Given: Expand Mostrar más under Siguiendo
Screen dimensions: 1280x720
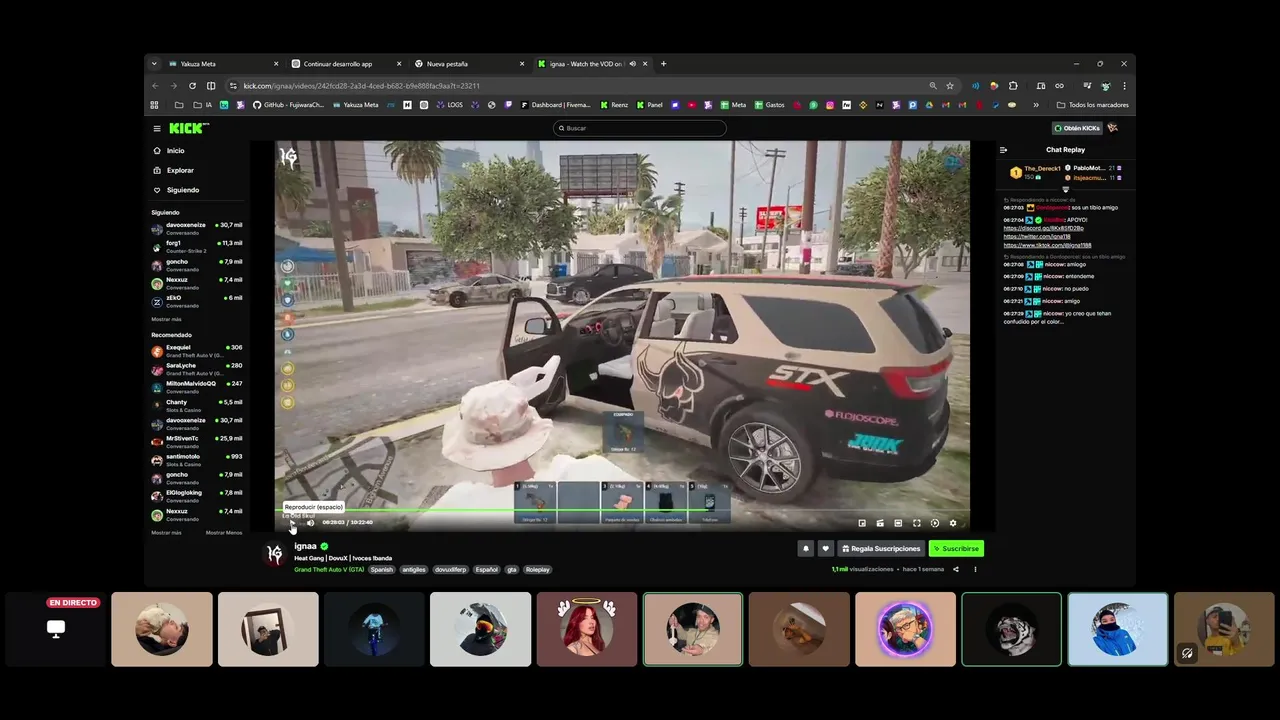Looking at the screenshot, I should click(x=166, y=319).
